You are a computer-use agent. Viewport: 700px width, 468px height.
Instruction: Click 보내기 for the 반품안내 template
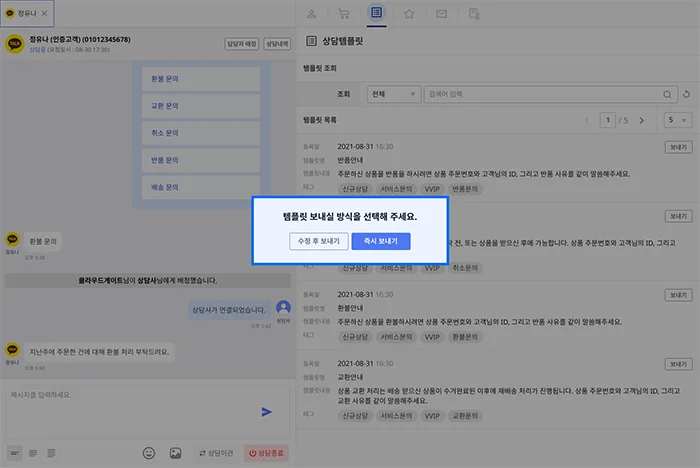coord(679,147)
